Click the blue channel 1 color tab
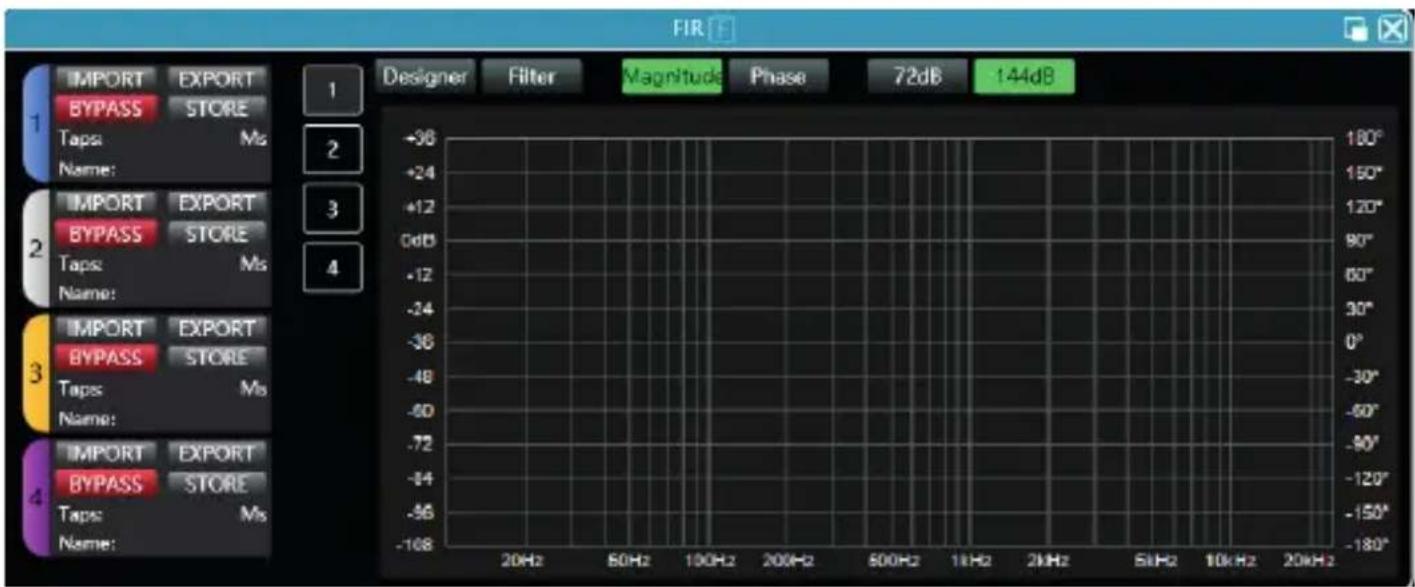 pos(35,122)
